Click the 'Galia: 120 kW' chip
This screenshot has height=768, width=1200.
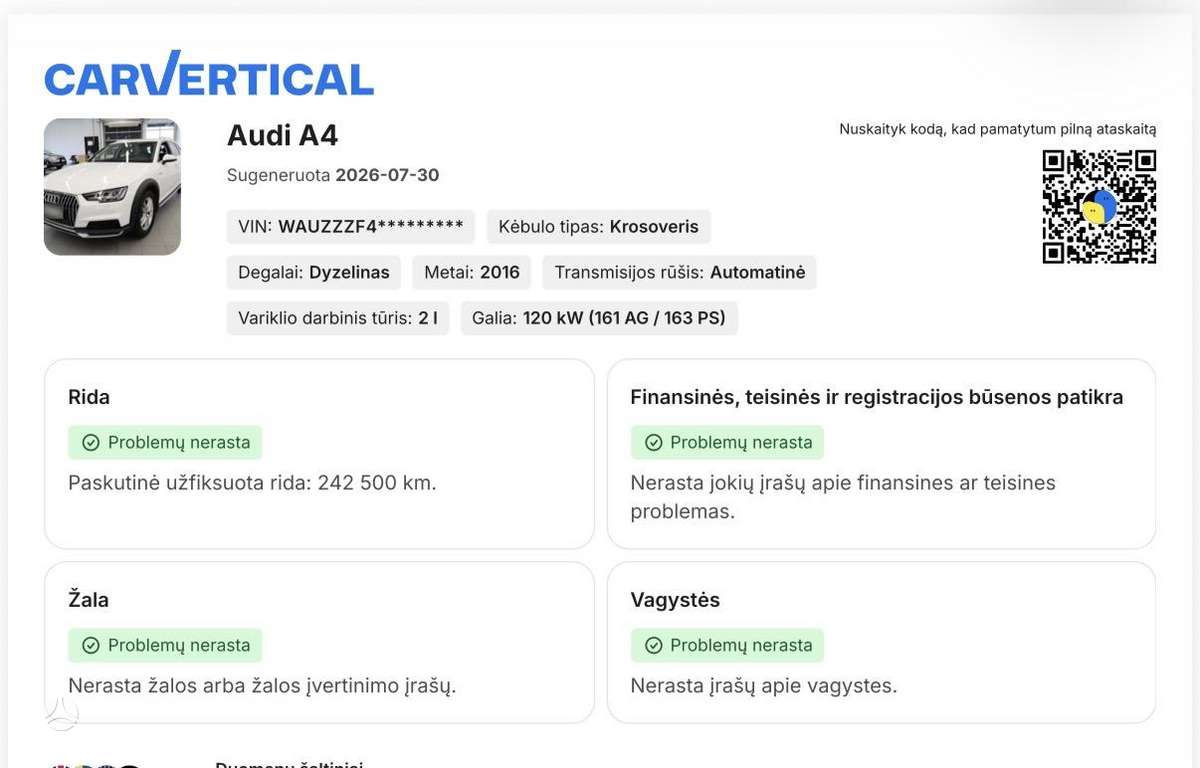(x=599, y=319)
